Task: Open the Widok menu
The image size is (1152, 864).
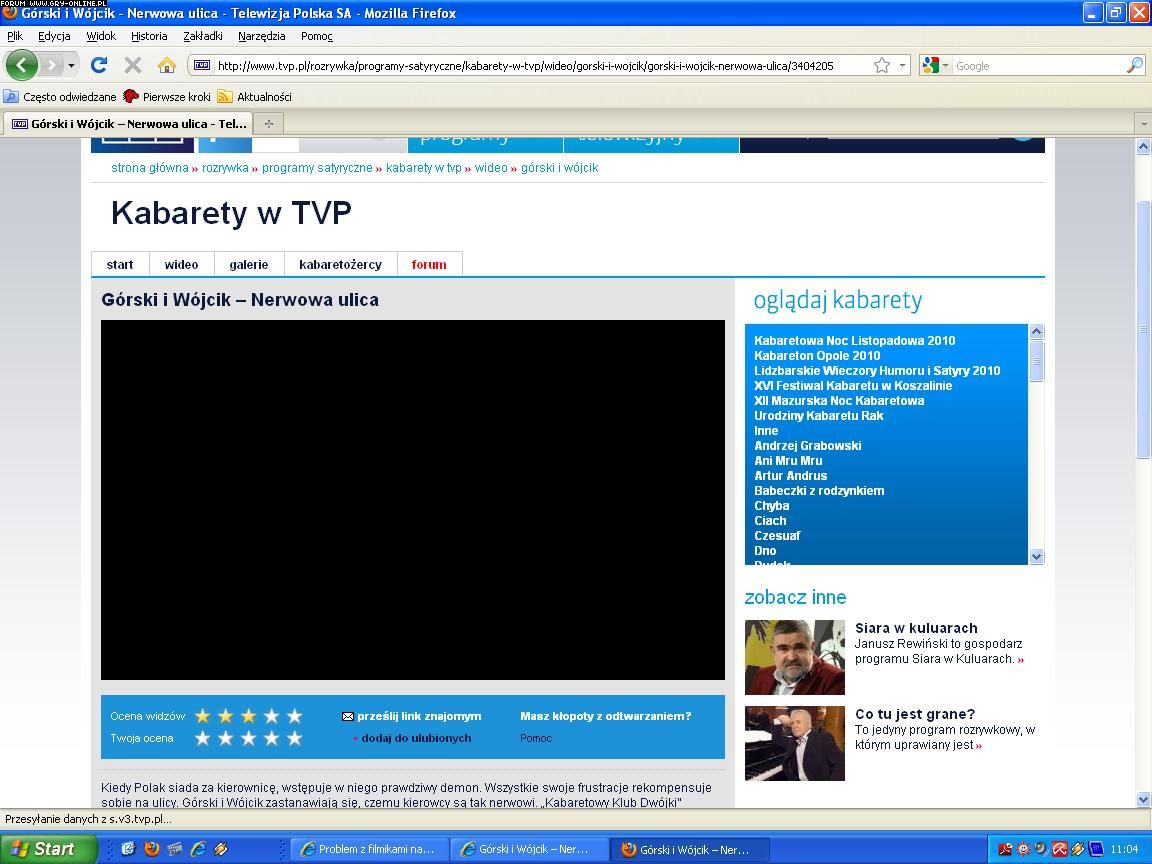Action: (x=101, y=36)
